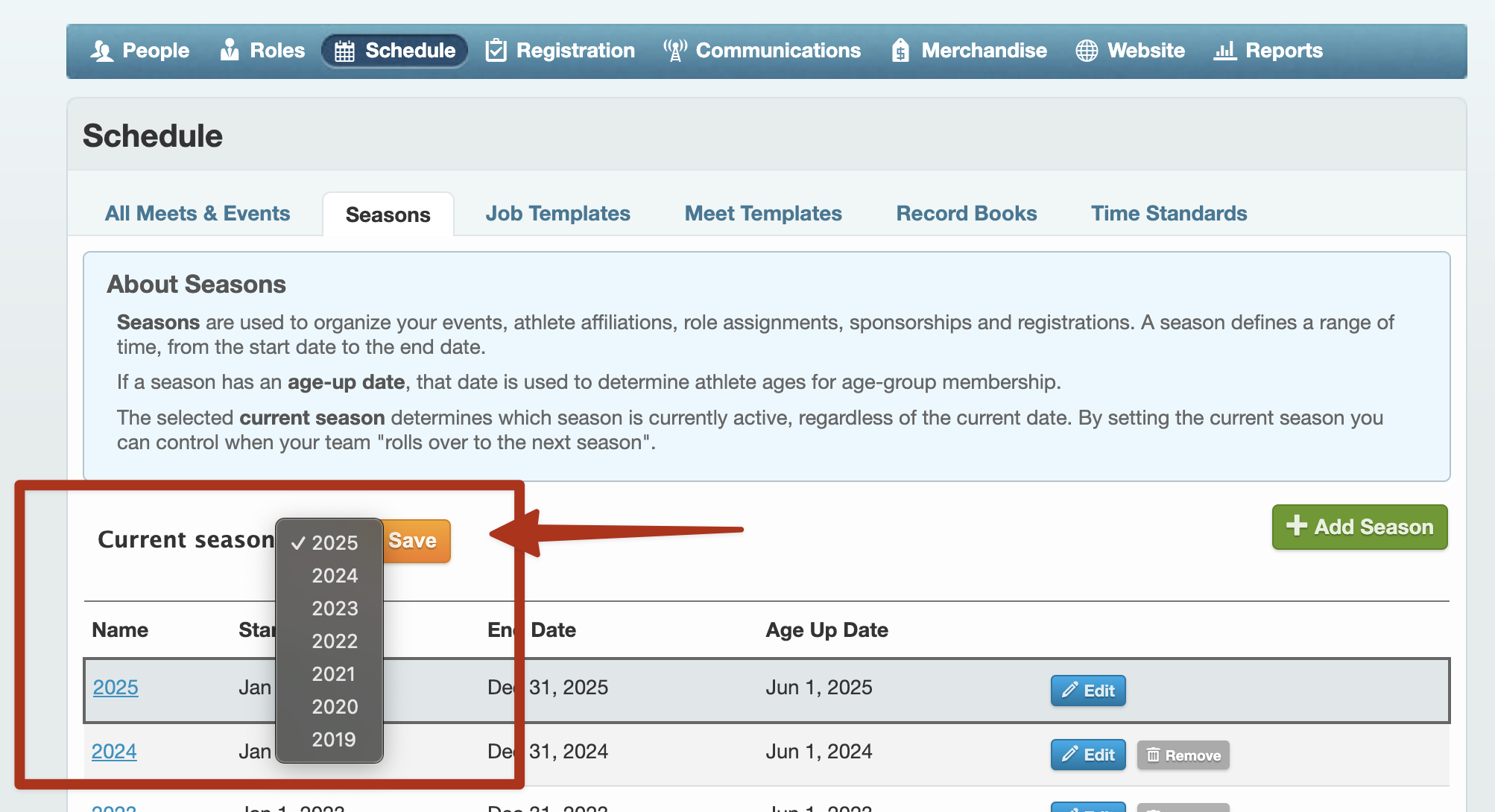The image size is (1495, 812).
Task: Click the Merchandise price tag icon
Action: [x=900, y=50]
